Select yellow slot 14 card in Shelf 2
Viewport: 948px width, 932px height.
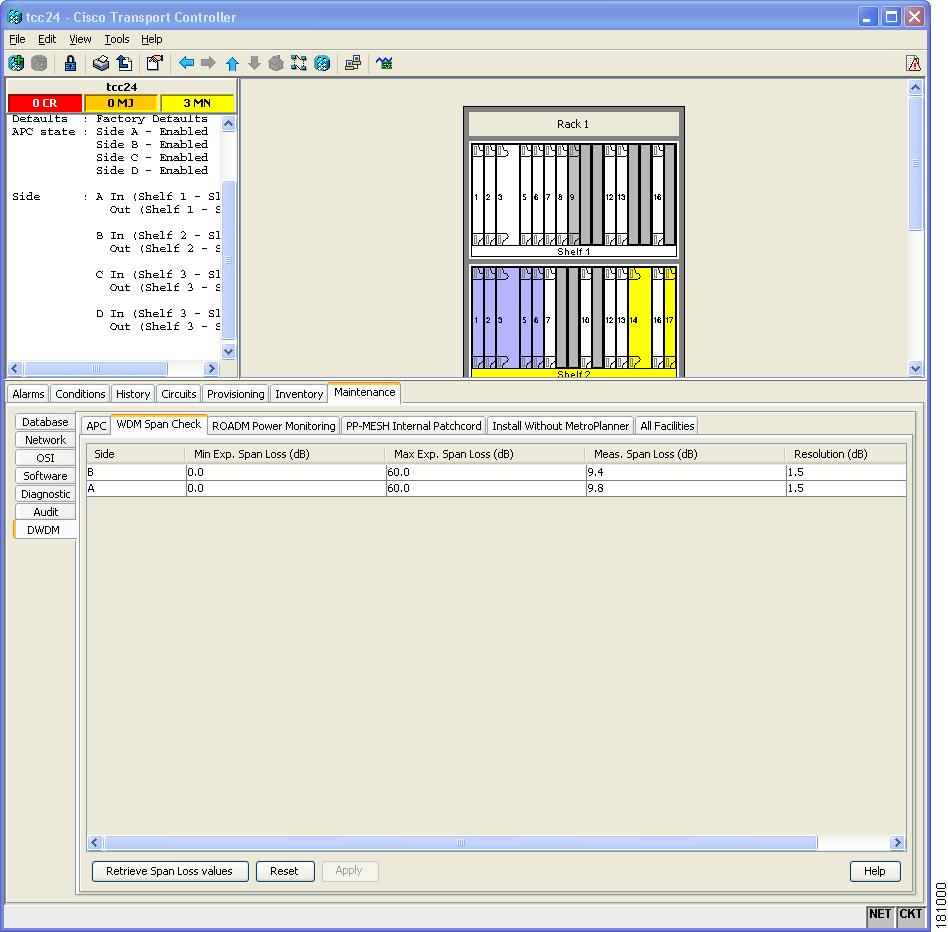click(x=639, y=319)
